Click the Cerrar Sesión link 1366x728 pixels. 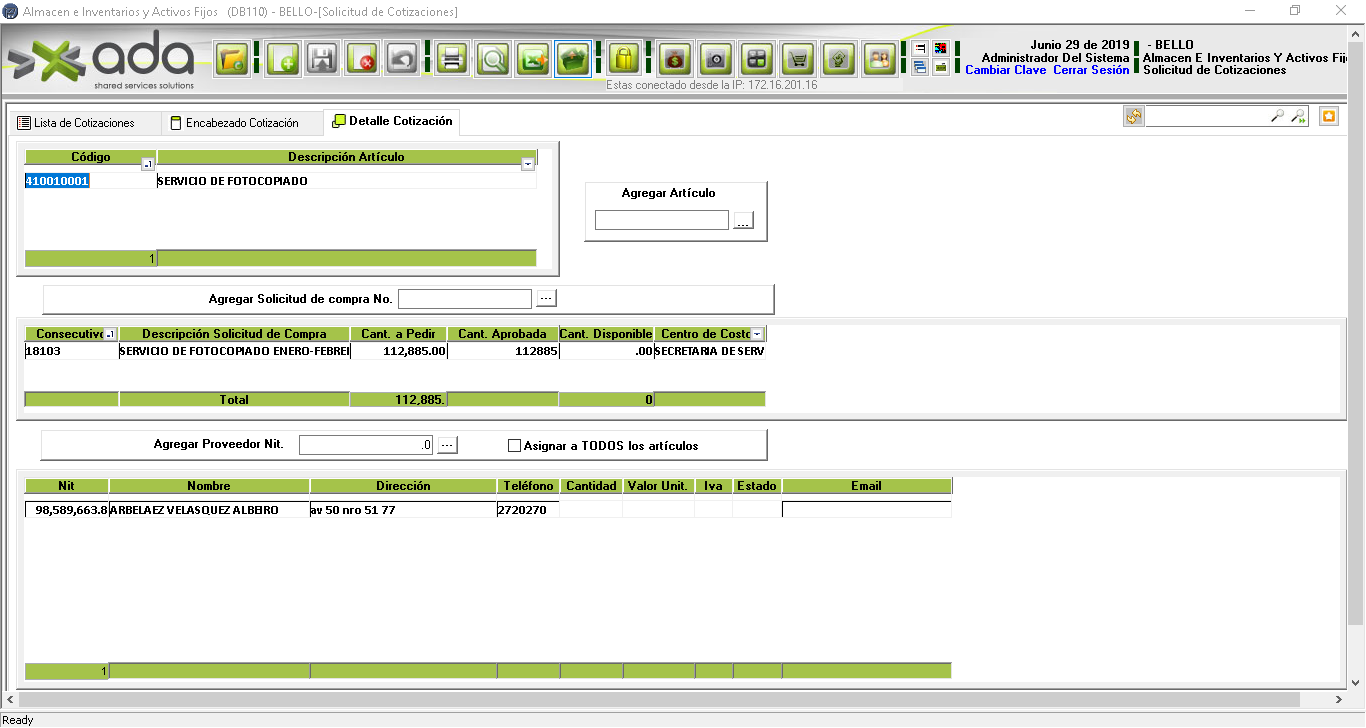click(x=1091, y=70)
